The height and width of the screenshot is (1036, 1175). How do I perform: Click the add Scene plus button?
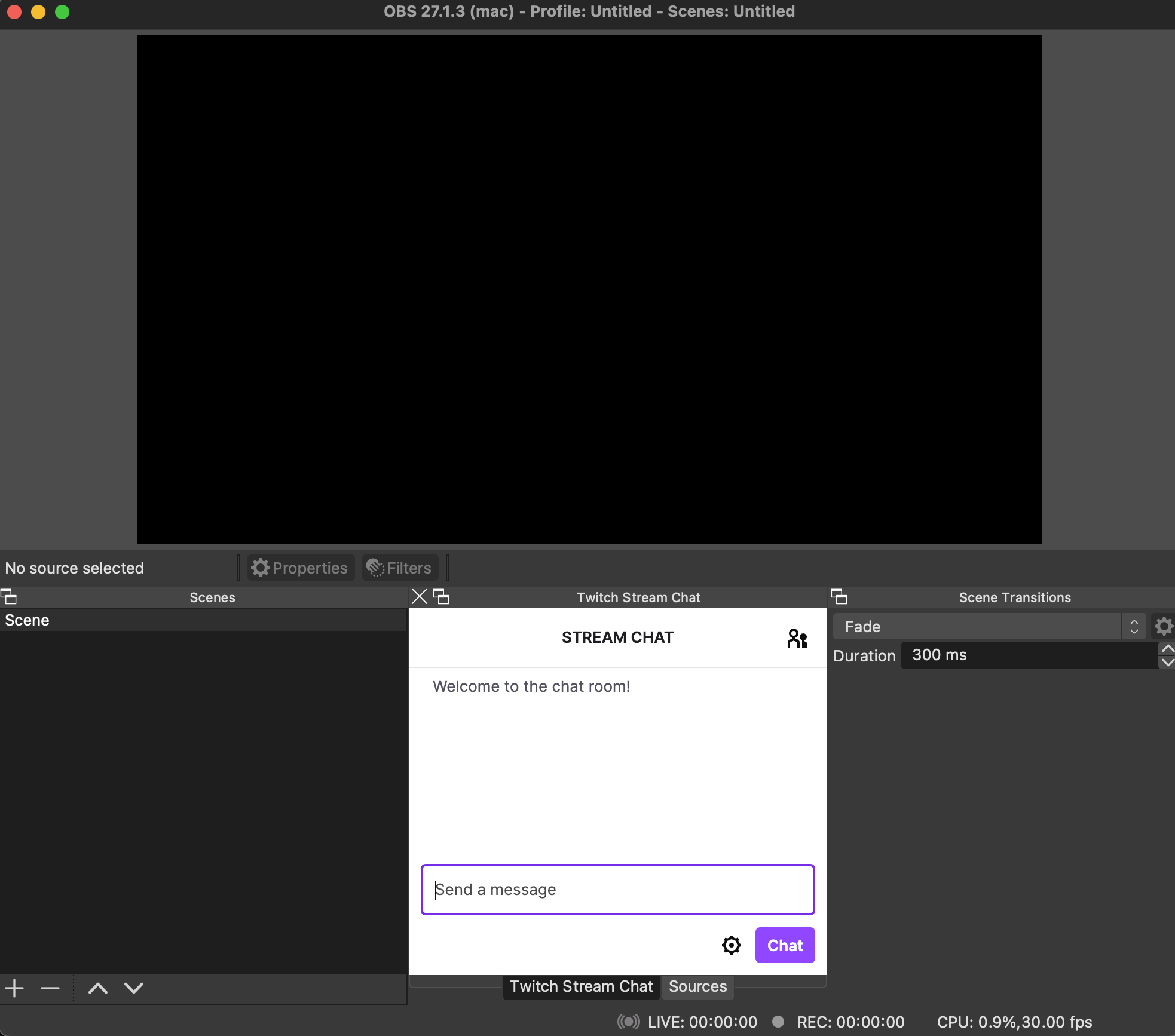15,987
